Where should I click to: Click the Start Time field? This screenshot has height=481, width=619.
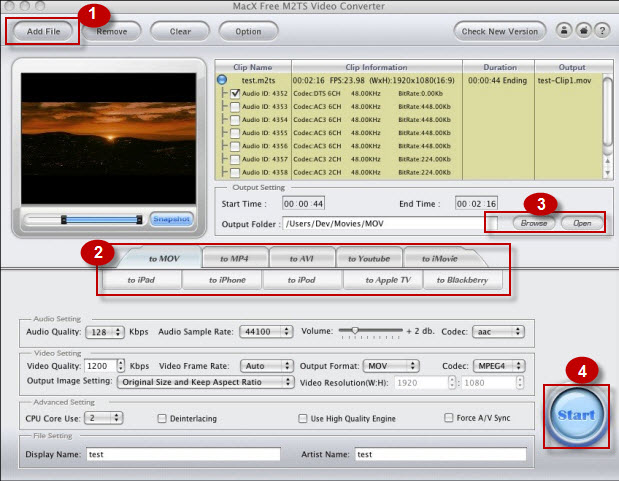coord(304,204)
